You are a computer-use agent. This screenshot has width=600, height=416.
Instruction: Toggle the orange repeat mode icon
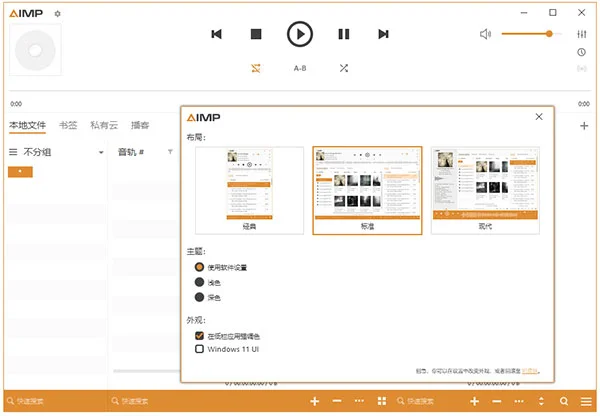[256, 68]
